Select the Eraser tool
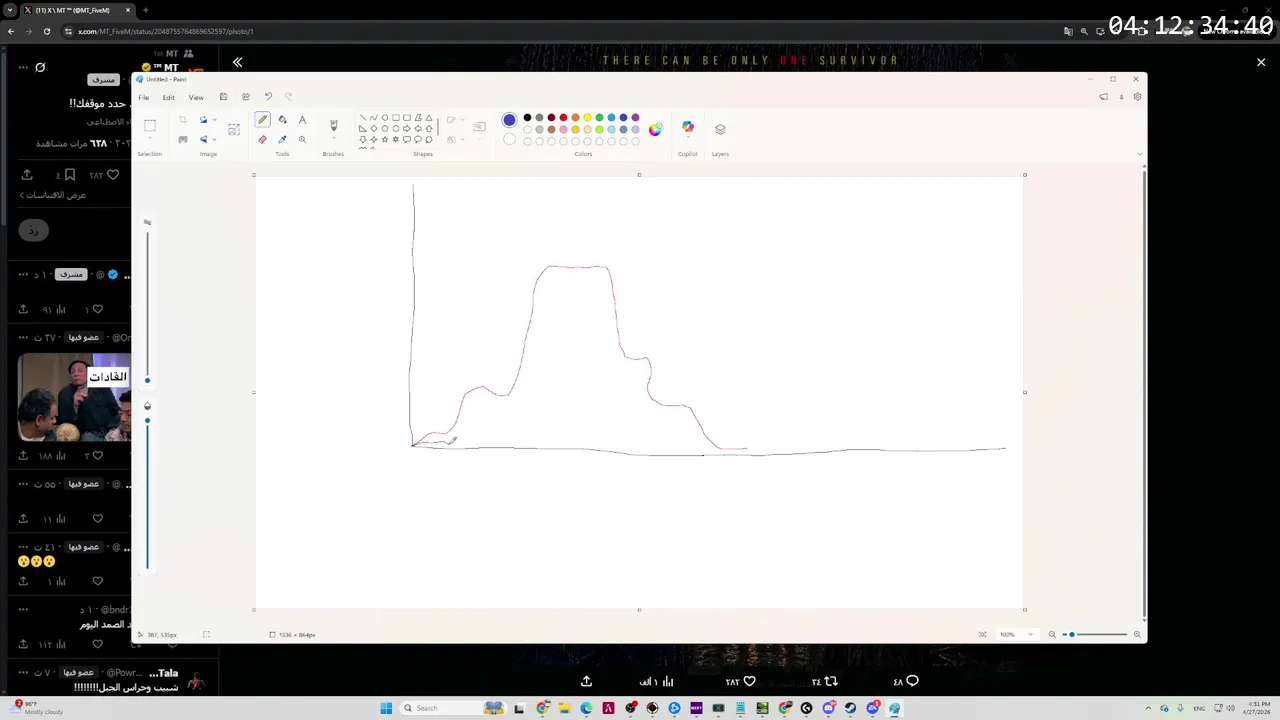1280x720 pixels. (x=262, y=139)
